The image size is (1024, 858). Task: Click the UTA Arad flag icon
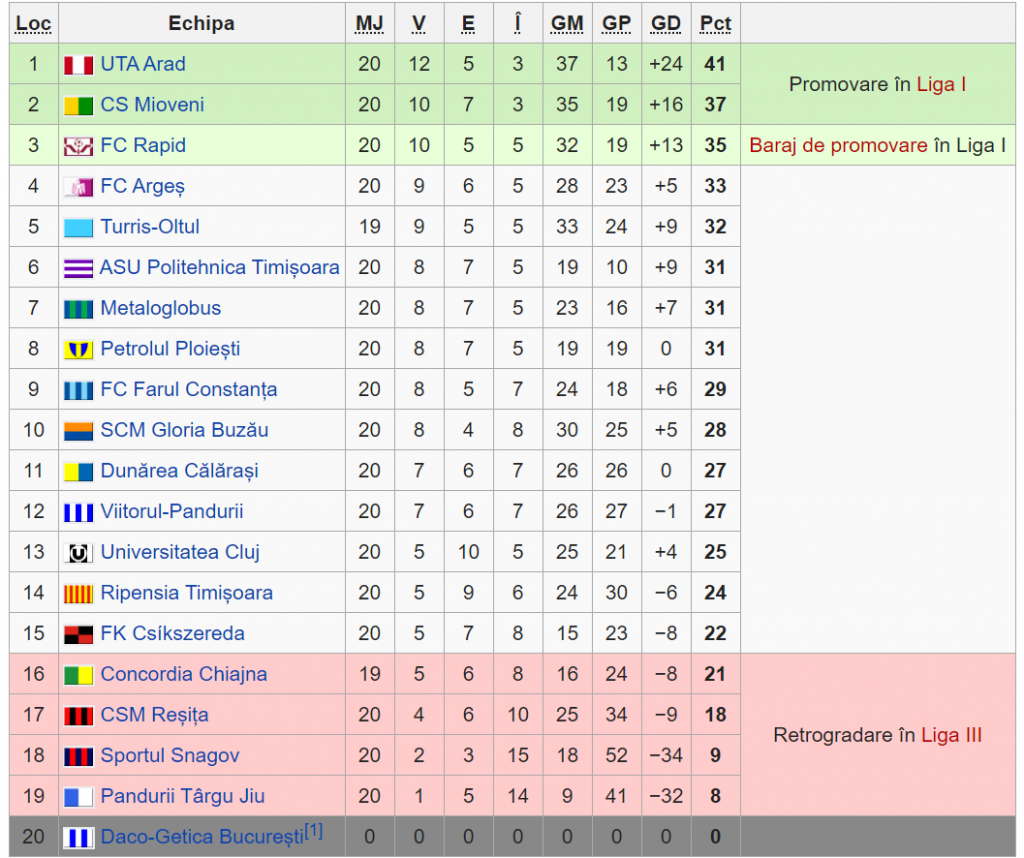coord(78,65)
